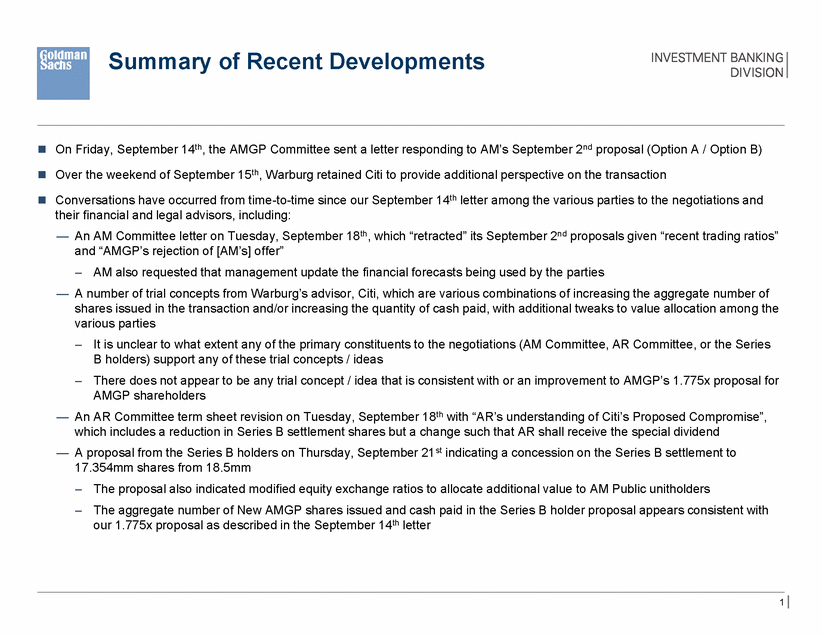Click the page number 1 in footer
Viewport: 822px width, 635px height.
(777, 603)
